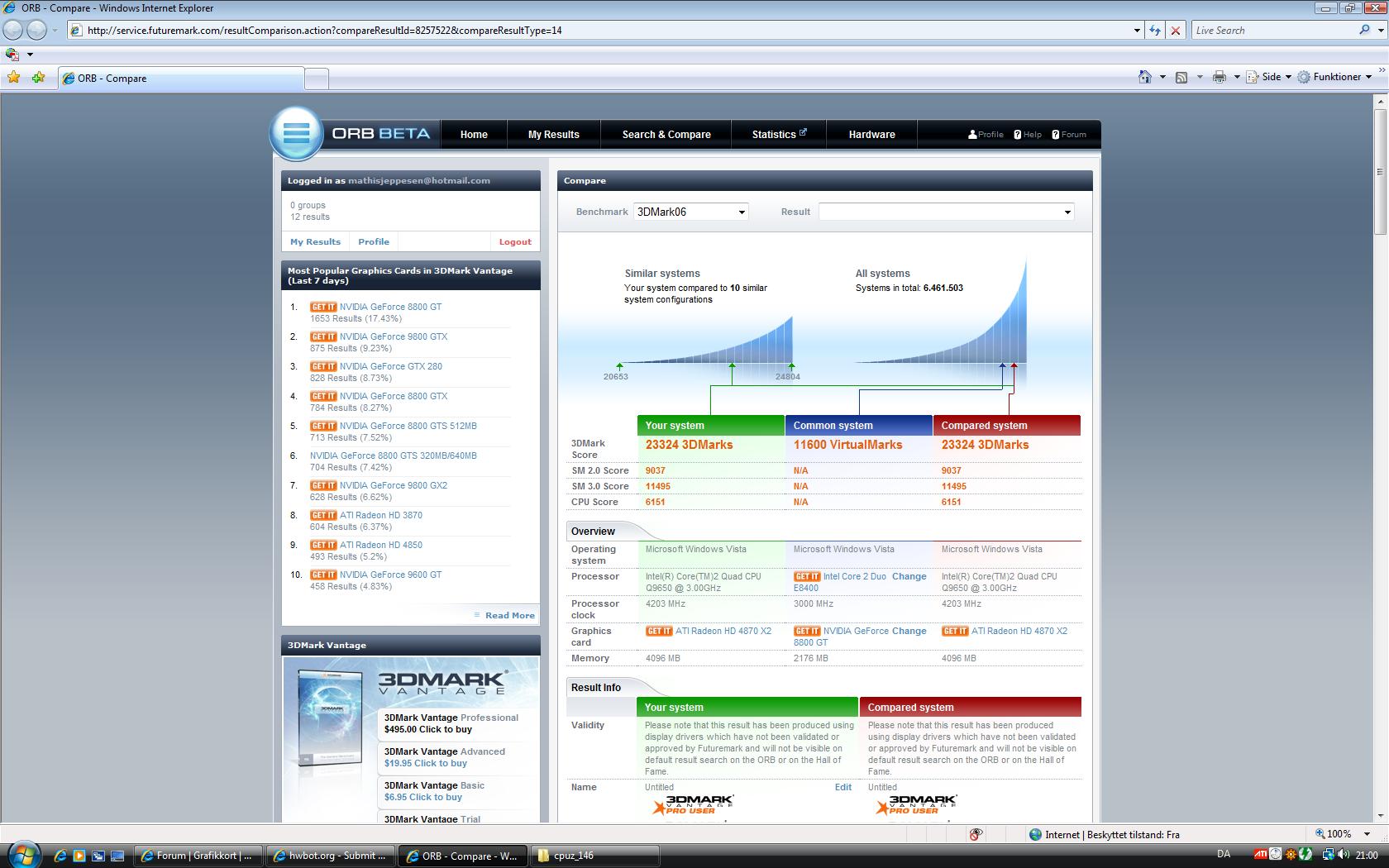Image resolution: width=1389 pixels, height=868 pixels.
Task: Click Change link next to NVIDIA GeForce
Action: click(x=909, y=631)
